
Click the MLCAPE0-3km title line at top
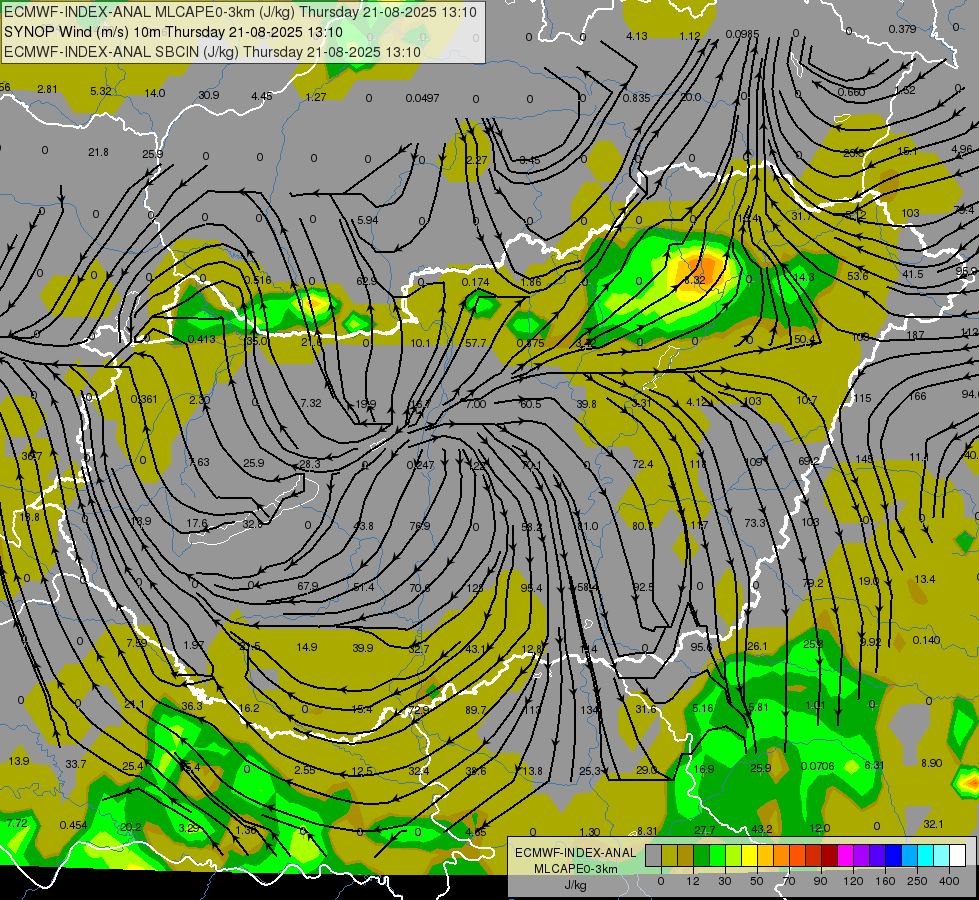(240, 12)
